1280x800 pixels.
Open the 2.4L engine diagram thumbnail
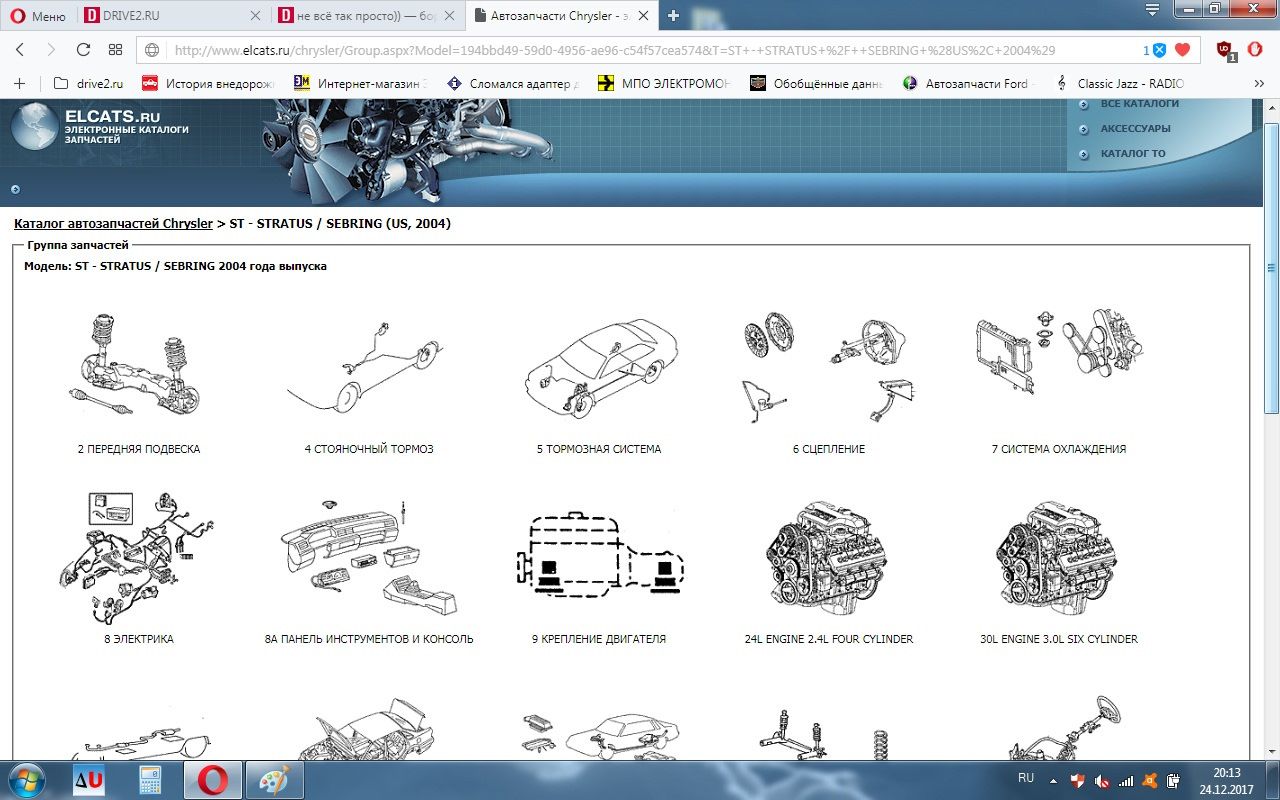tap(829, 558)
